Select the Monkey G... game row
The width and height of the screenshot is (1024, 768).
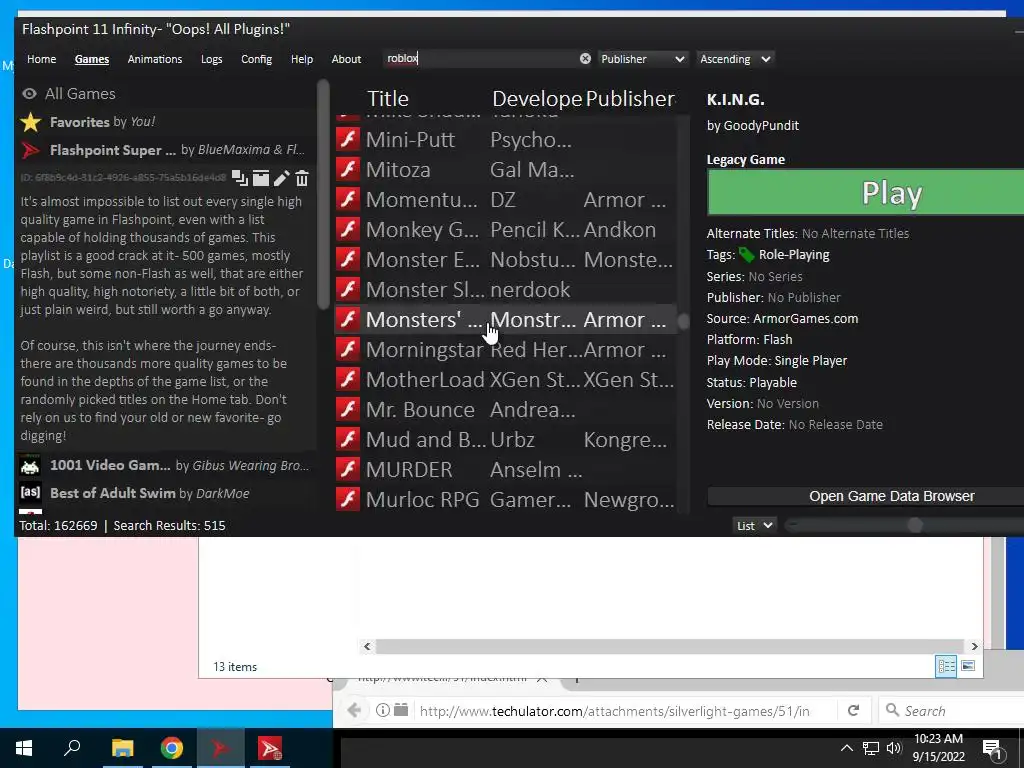[505, 229]
